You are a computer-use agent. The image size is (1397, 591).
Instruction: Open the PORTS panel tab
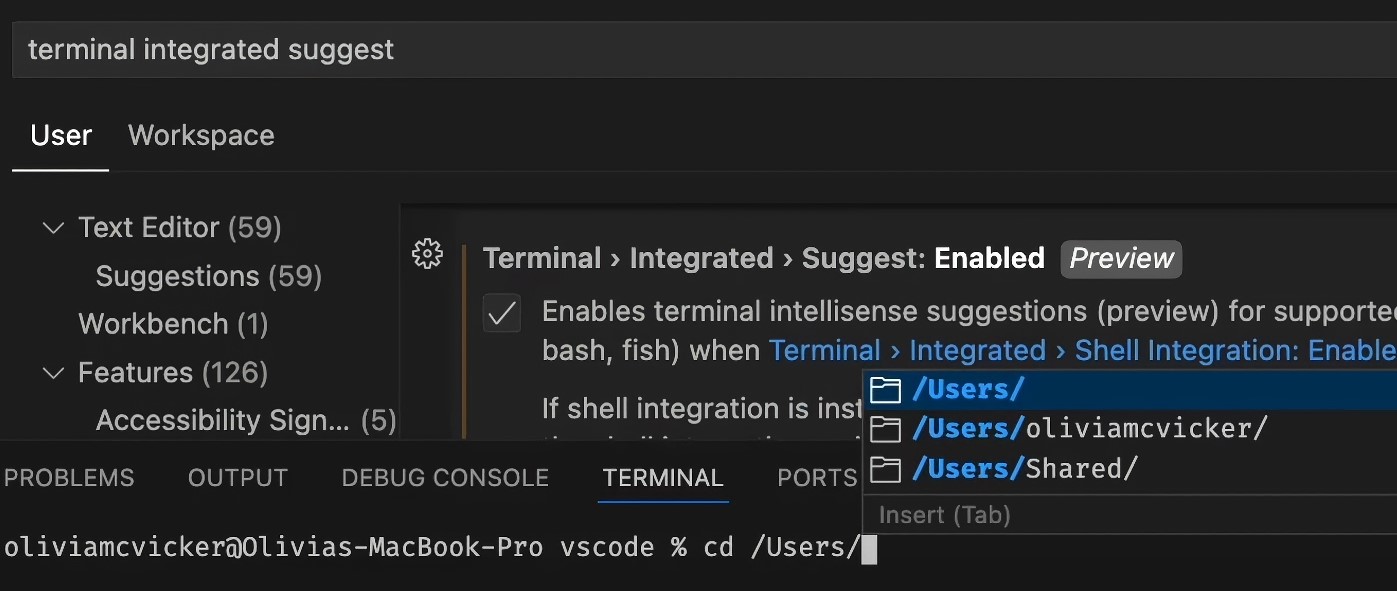point(817,478)
